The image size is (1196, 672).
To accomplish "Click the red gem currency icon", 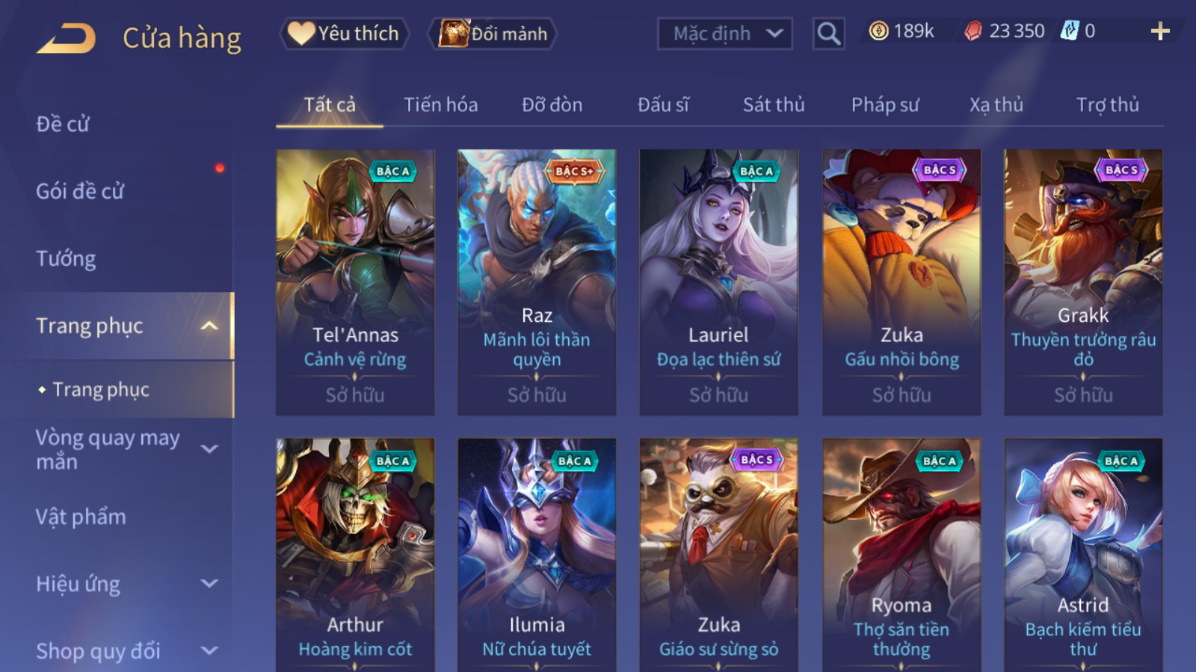I will click(x=973, y=31).
